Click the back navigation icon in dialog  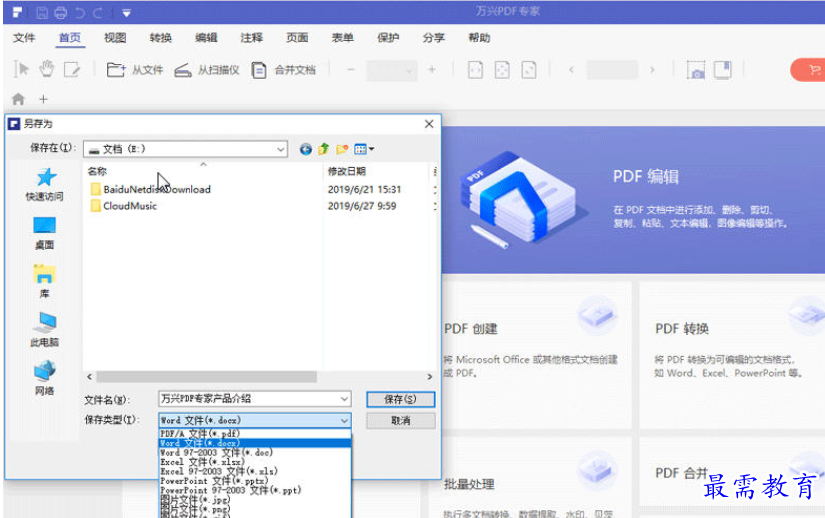pyautogui.click(x=306, y=149)
